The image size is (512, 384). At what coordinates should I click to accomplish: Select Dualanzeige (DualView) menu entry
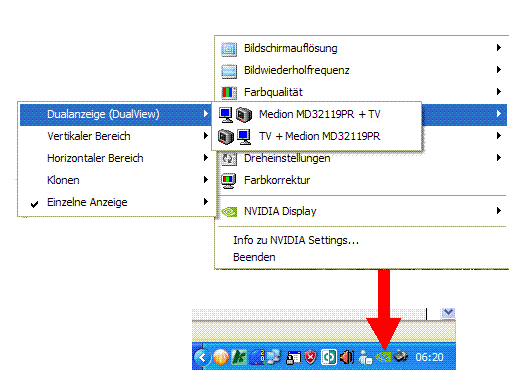[115, 114]
